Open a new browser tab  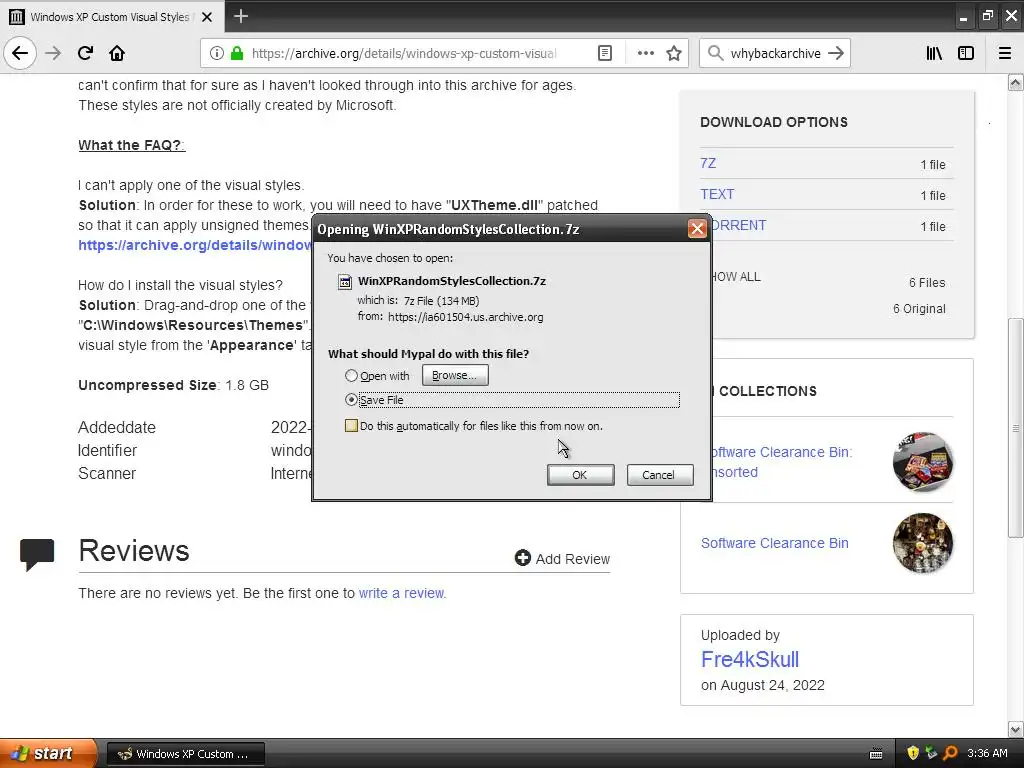click(240, 16)
